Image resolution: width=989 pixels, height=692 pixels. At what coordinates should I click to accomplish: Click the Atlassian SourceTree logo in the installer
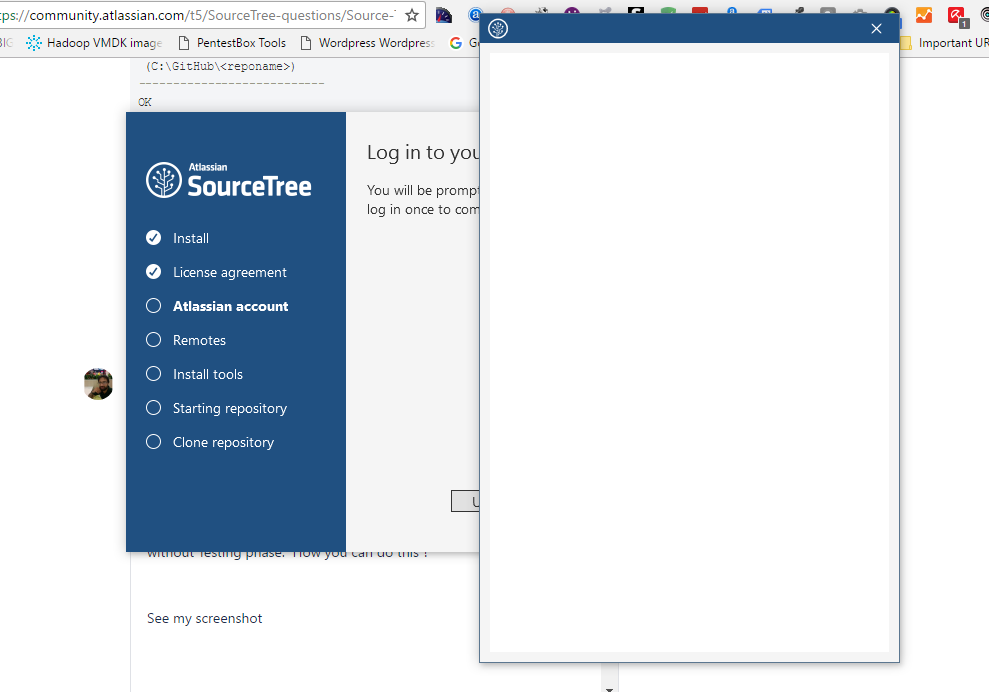[x=228, y=180]
